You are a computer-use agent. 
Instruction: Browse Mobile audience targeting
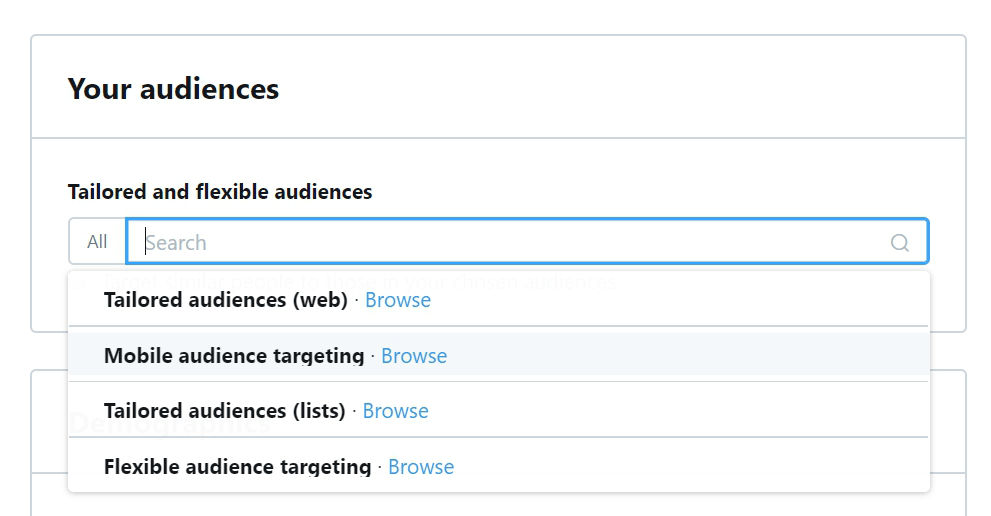(414, 355)
